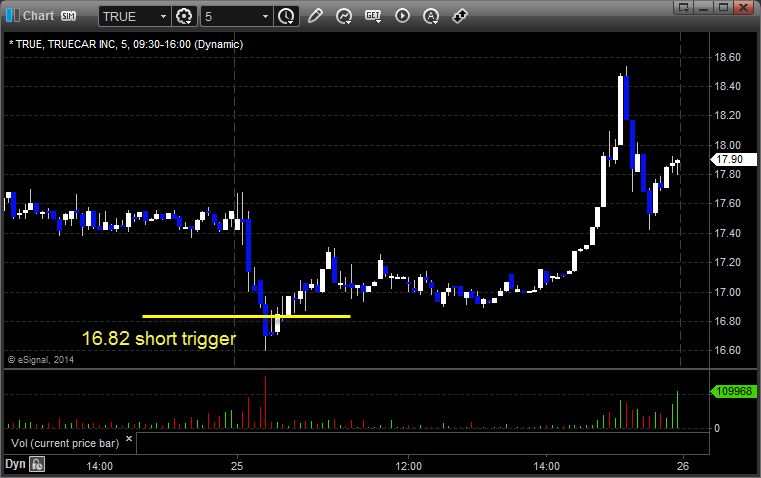Click the 18.60 price axis label
The width and height of the screenshot is (761, 478).
[728, 57]
